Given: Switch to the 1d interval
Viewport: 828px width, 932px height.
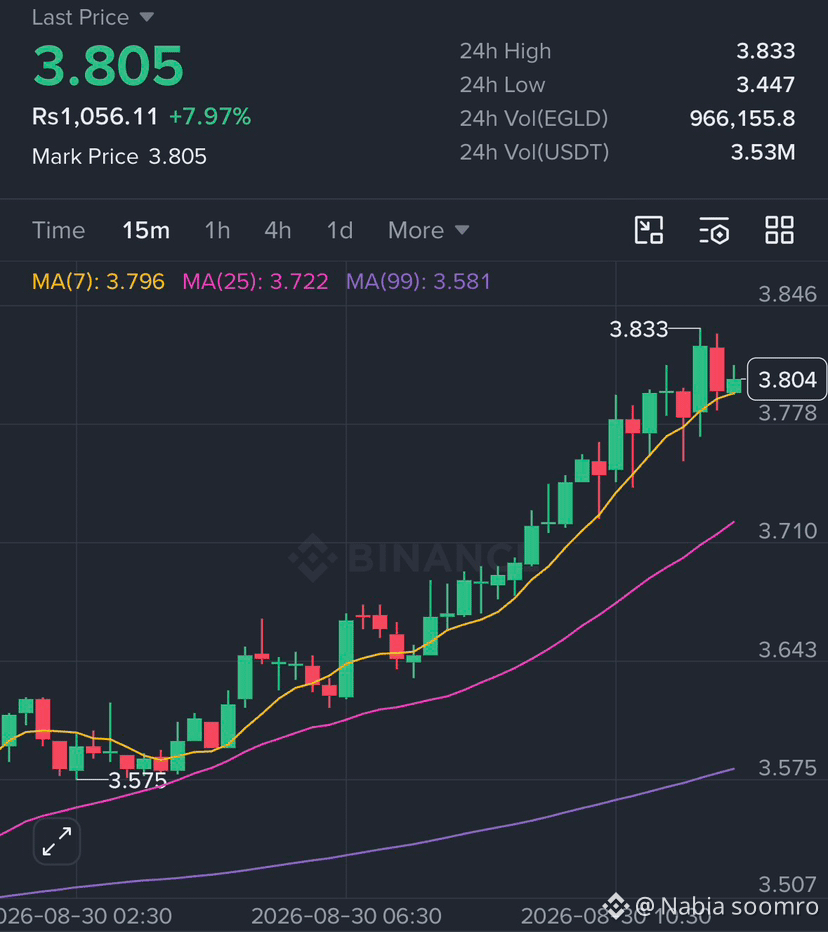Looking at the screenshot, I should 340,231.
